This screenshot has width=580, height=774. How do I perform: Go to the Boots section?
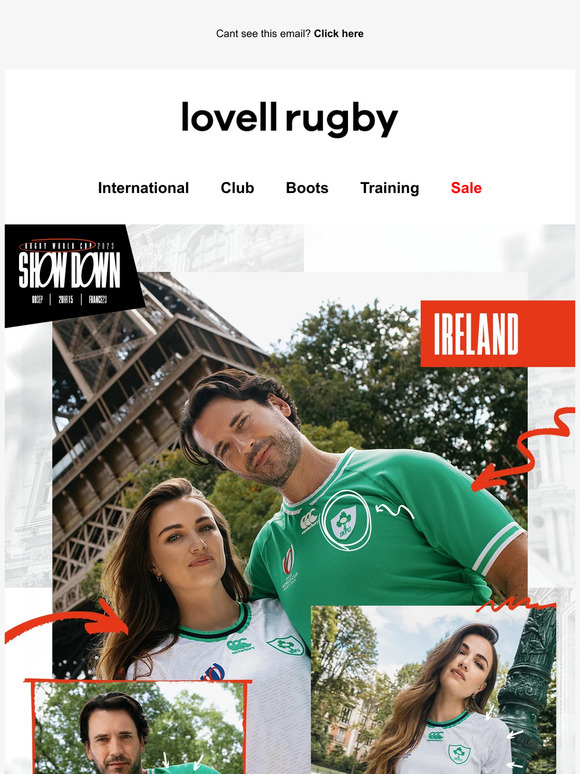(x=307, y=188)
